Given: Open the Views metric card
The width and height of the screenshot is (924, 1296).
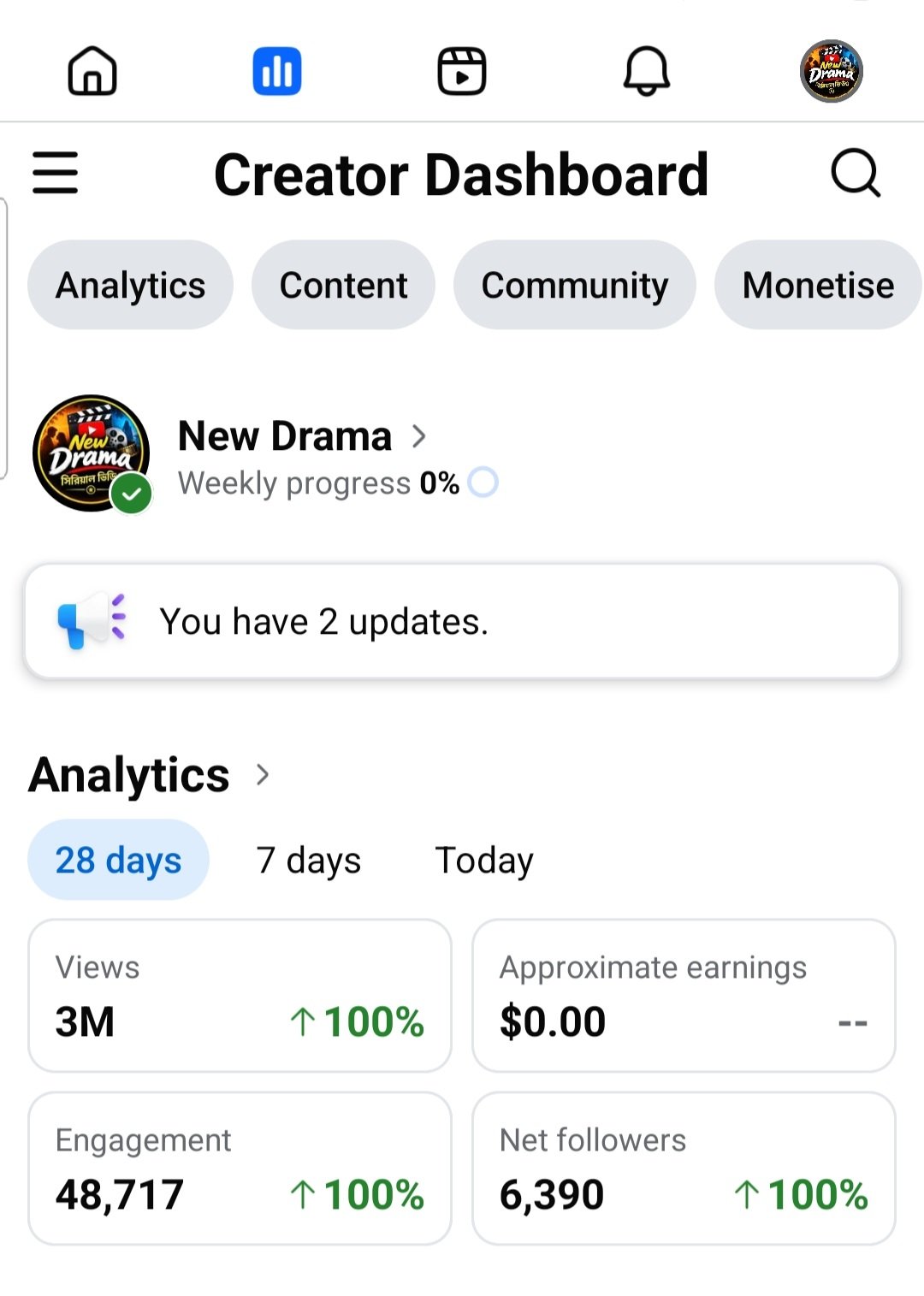Looking at the screenshot, I should [x=240, y=996].
